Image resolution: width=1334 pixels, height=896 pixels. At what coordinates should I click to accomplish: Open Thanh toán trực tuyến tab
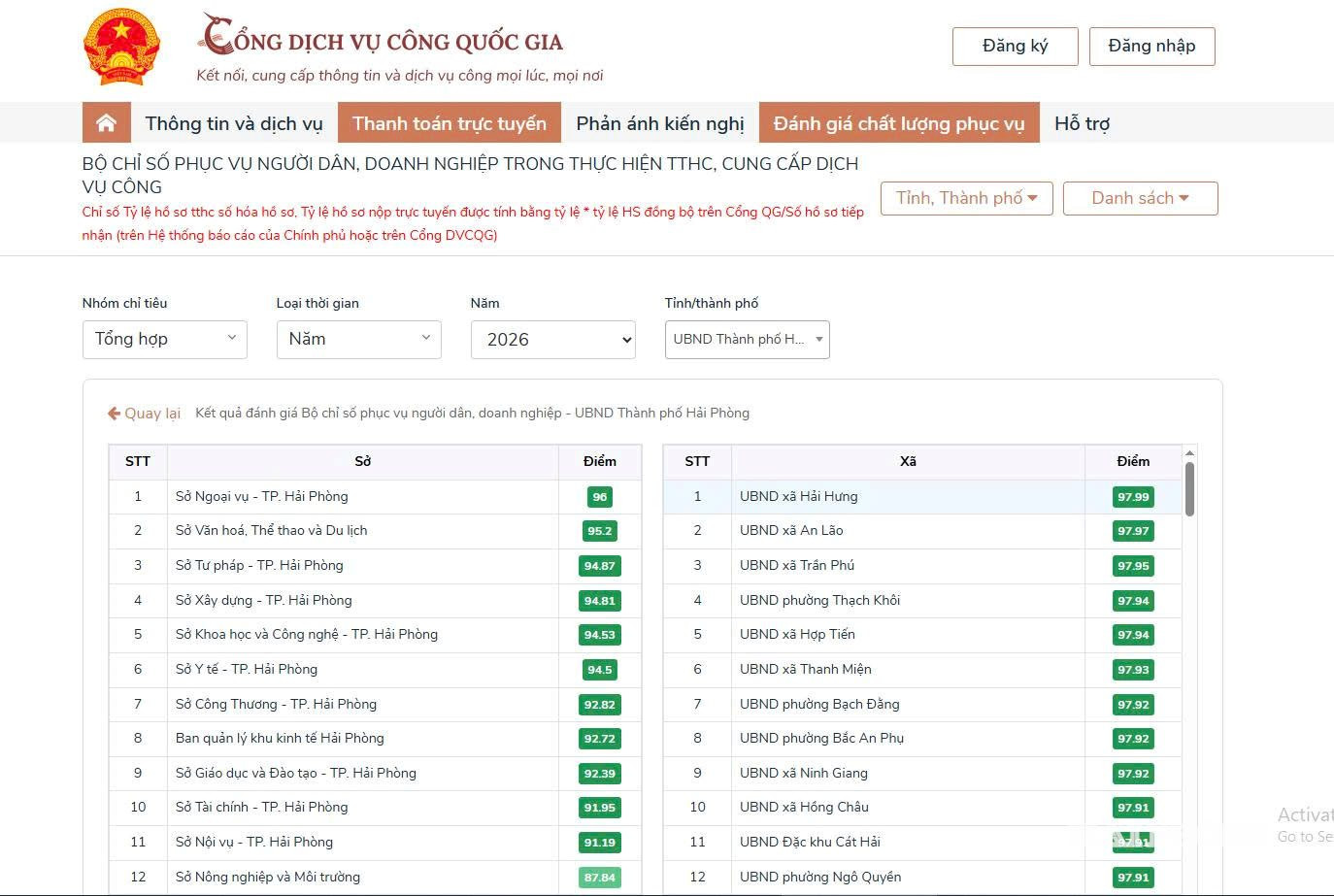(450, 123)
